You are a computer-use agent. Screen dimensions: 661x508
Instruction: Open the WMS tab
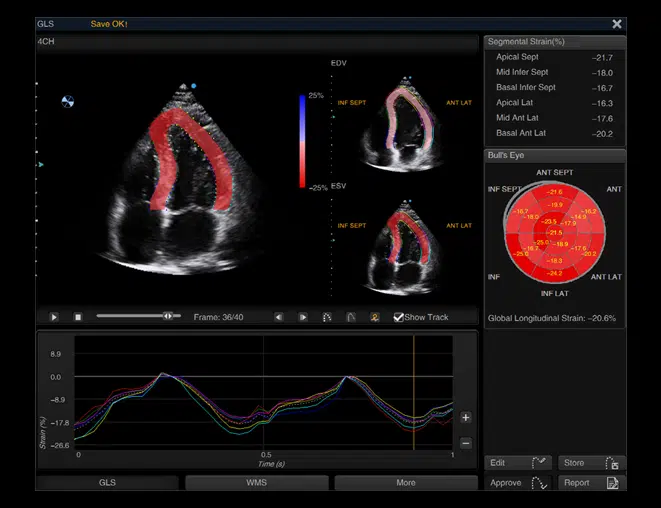pos(257,483)
